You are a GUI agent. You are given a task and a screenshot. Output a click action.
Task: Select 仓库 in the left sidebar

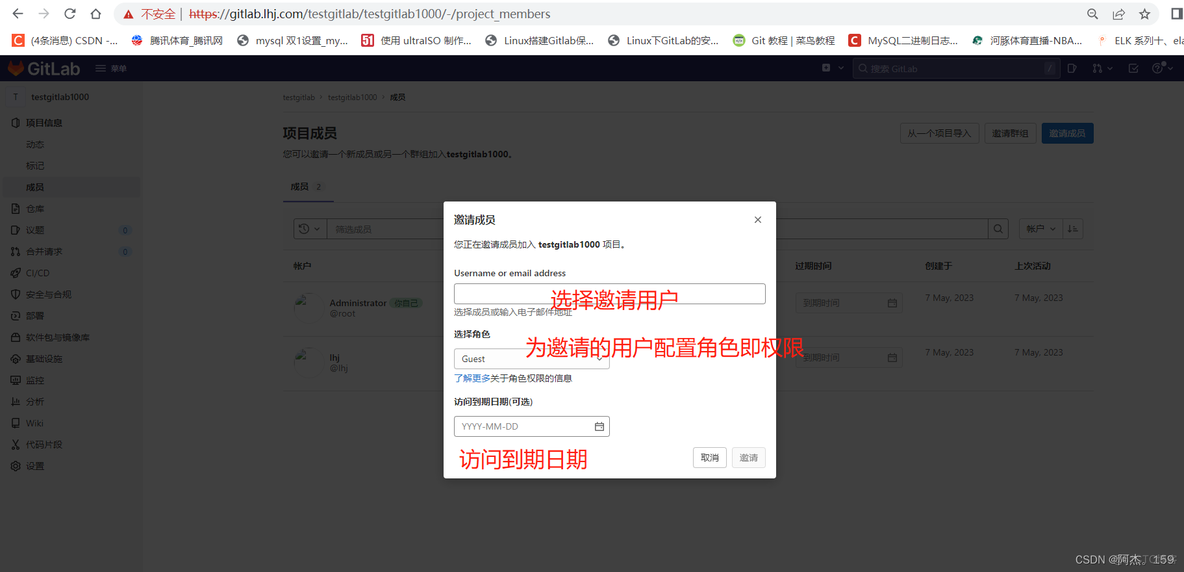35,209
